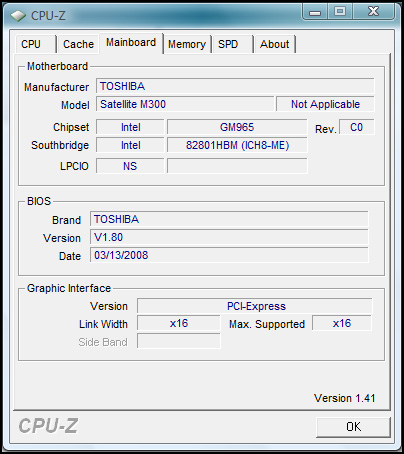Click the Max. Supported label
The width and height of the screenshot is (404, 454).
pyautogui.click(x=267, y=324)
